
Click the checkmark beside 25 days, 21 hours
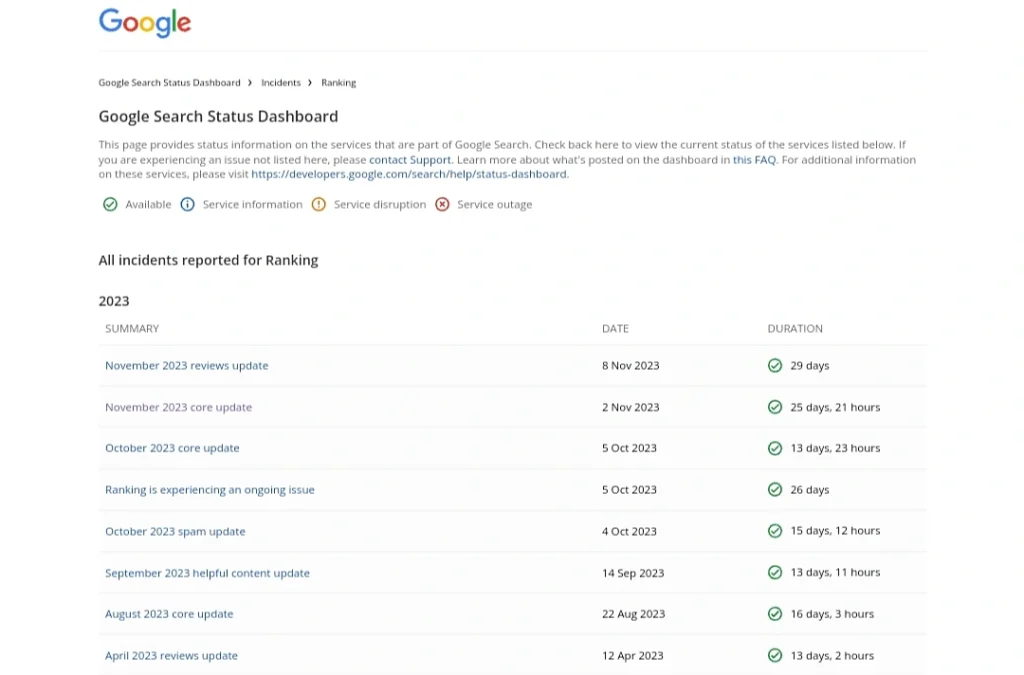(x=775, y=407)
